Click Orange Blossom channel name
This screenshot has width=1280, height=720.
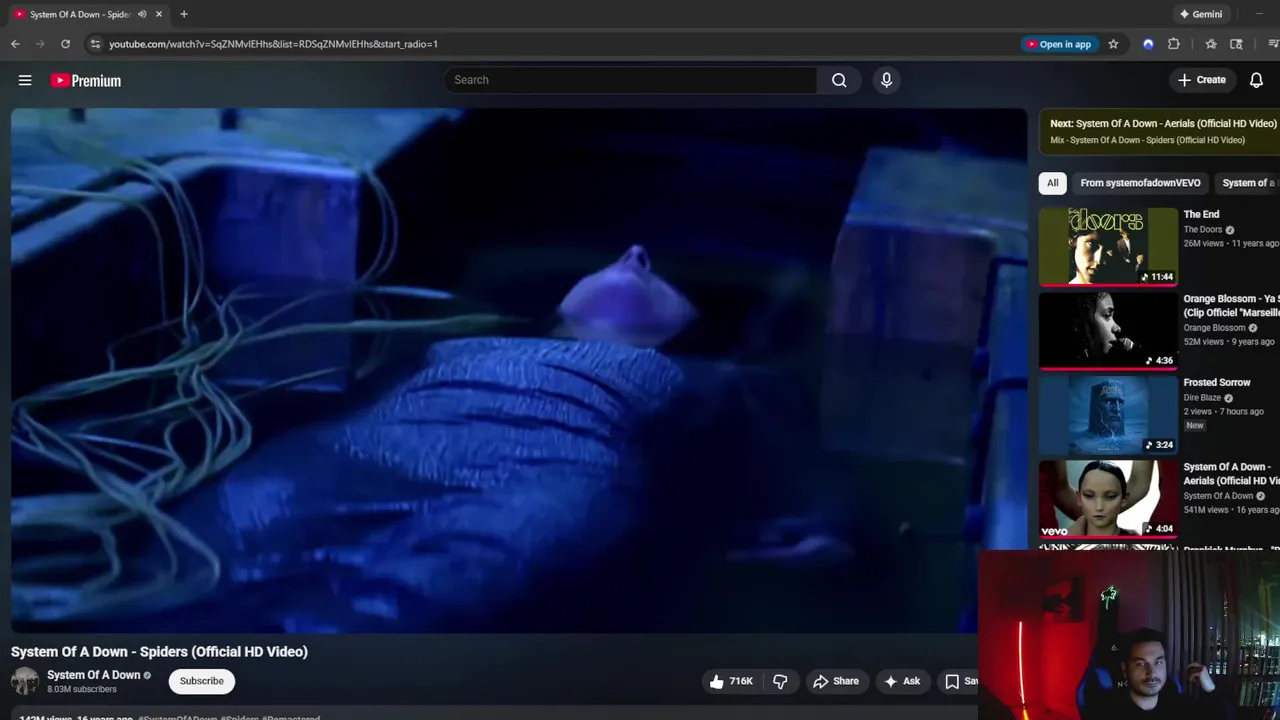tap(1214, 328)
